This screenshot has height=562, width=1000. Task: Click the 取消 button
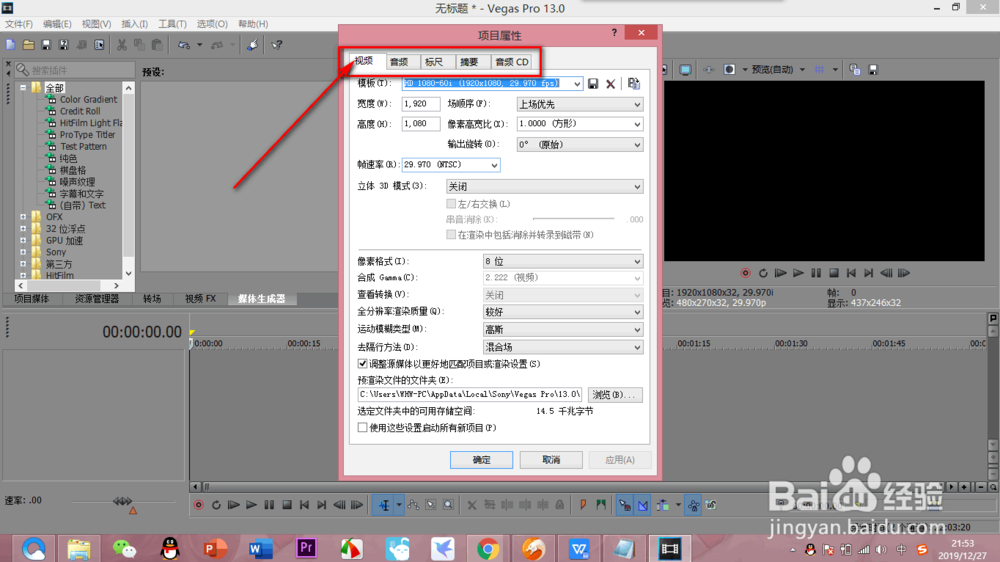551,460
